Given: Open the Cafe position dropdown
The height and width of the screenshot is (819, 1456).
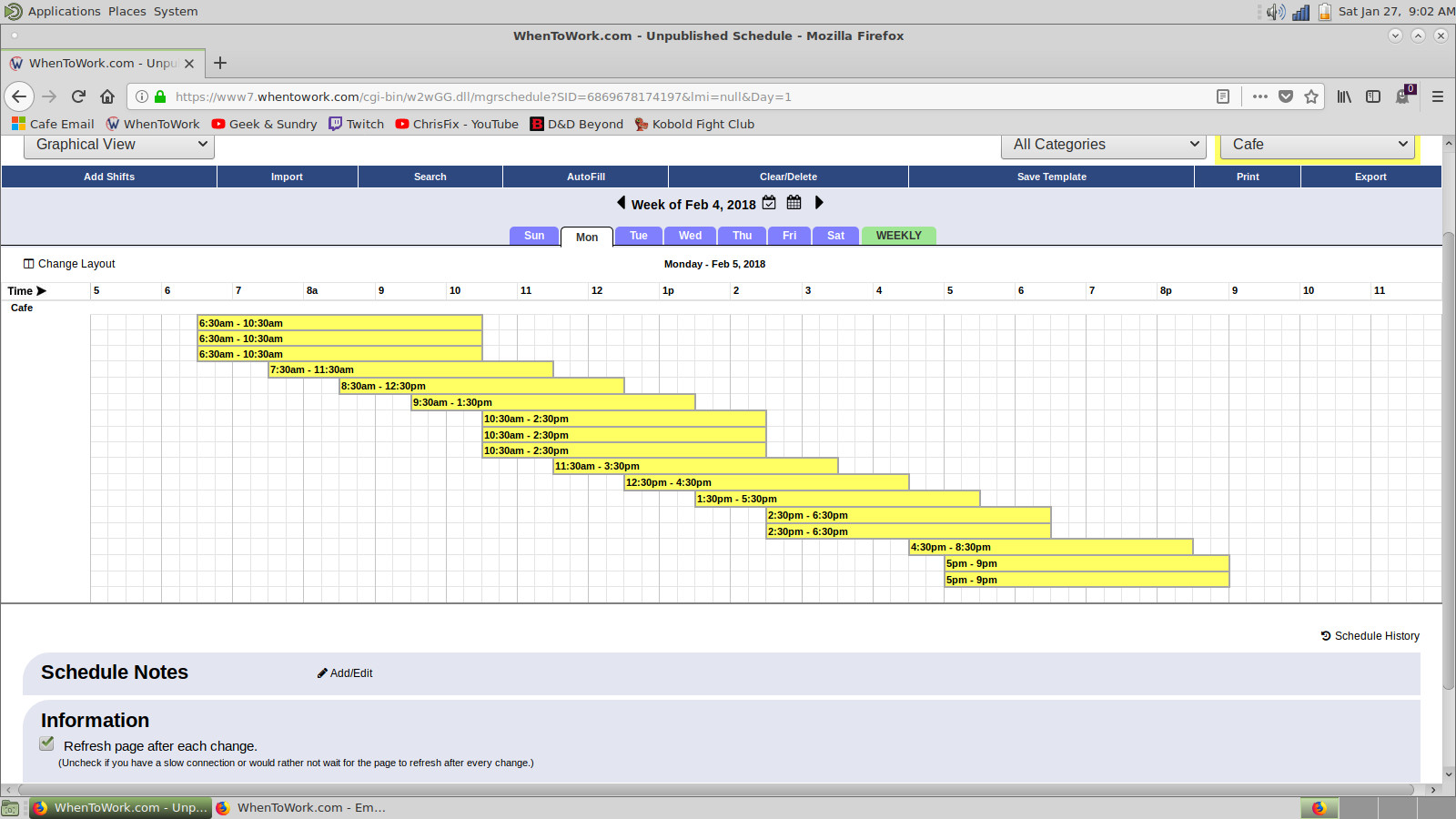Looking at the screenshot, I should [x=1318, y=145].
